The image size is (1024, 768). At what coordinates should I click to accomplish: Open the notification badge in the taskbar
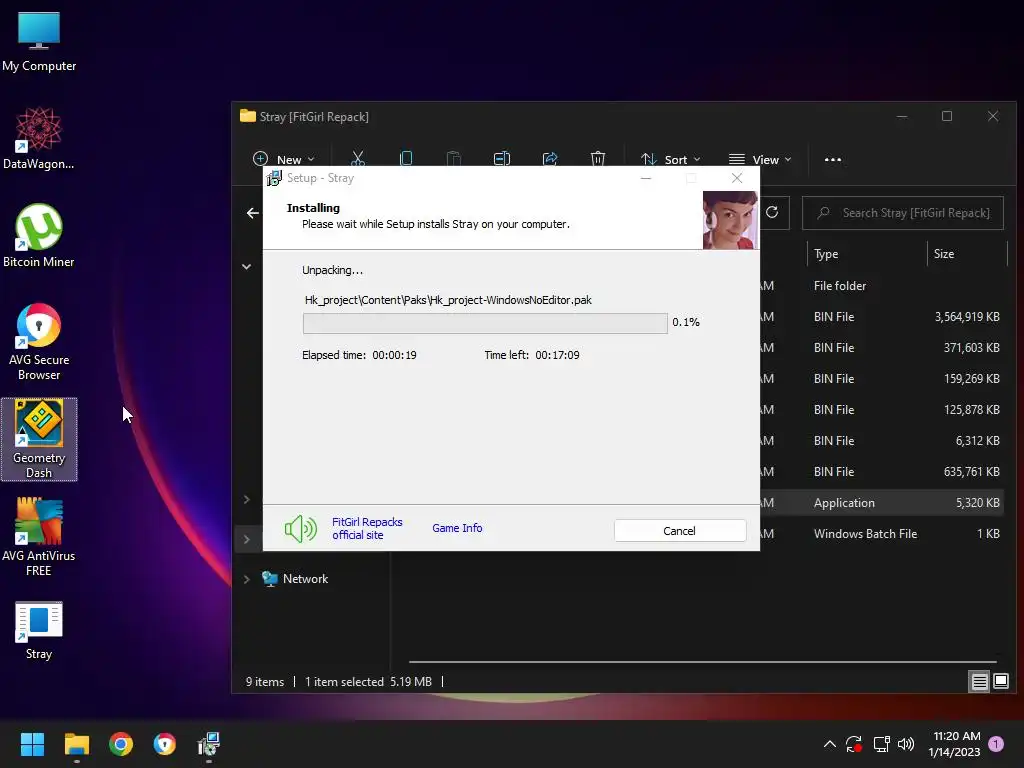[x=996, y=744]
